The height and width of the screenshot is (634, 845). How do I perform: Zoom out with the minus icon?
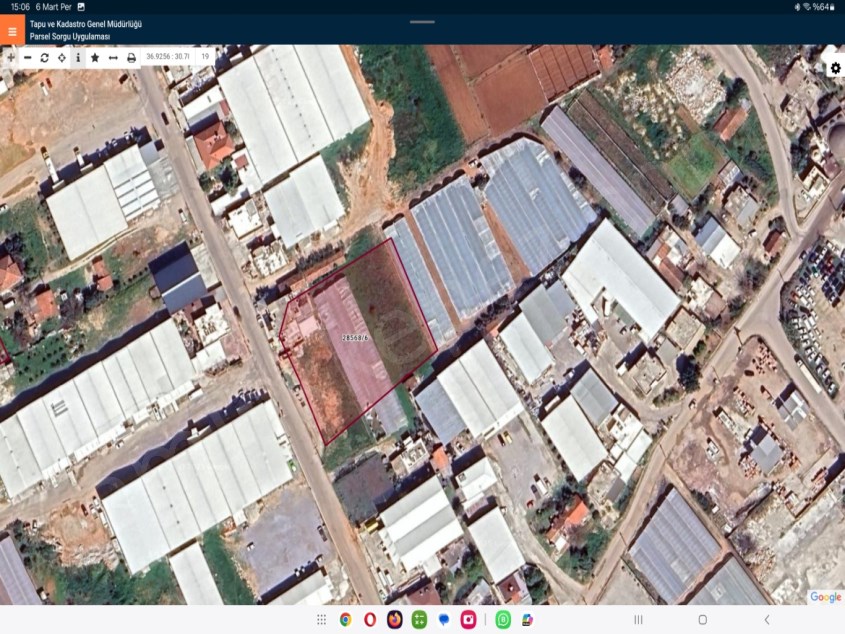click(28, 57)
